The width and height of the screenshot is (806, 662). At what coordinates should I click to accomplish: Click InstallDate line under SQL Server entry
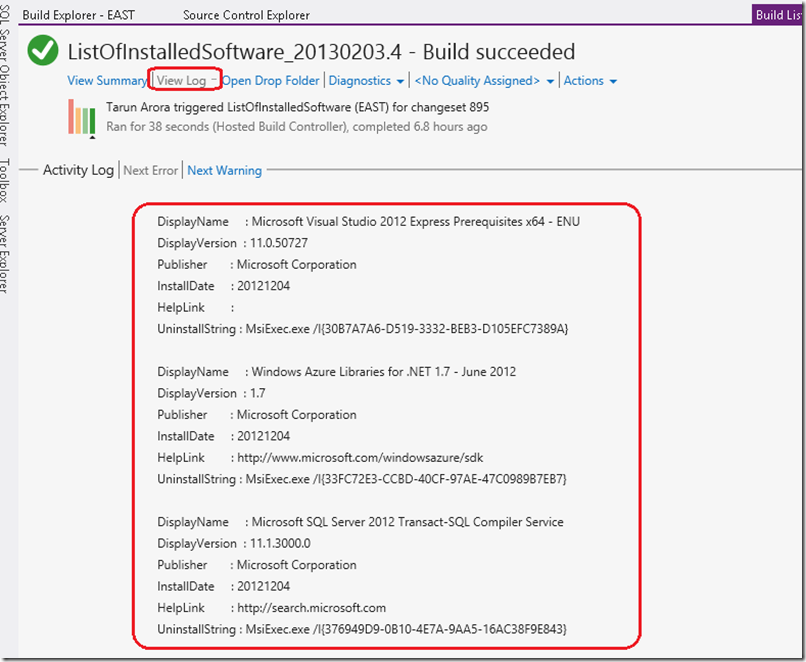(224, 586)
